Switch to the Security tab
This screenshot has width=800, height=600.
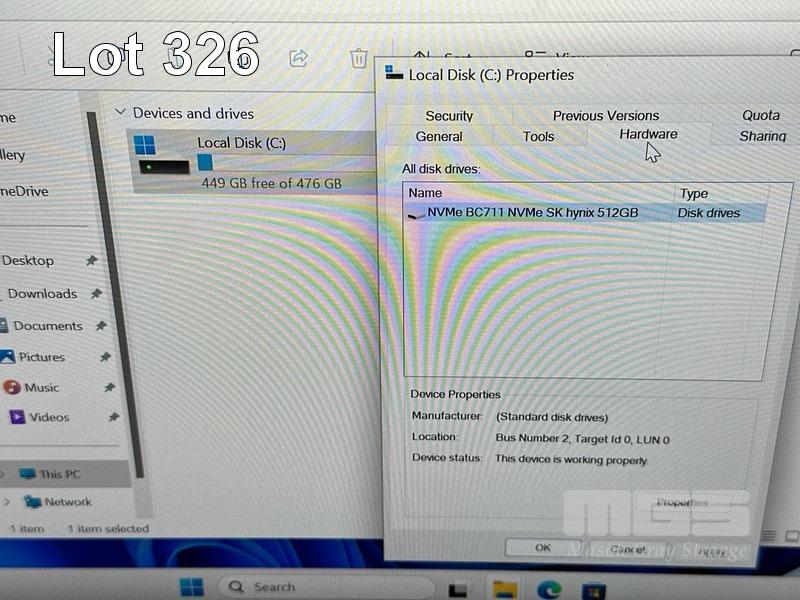click(449, 116)
